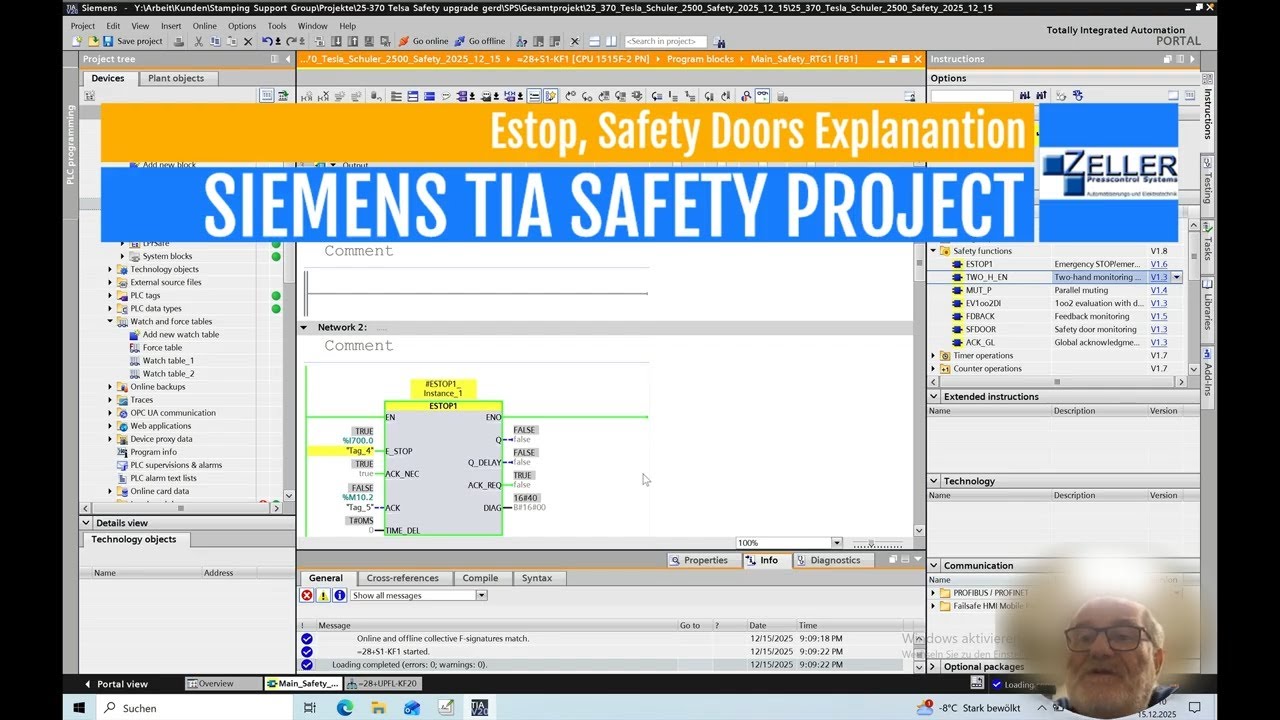This screenshot has width=1280, height=720.
Task: Open the Options menu
Action: (242, 26)
